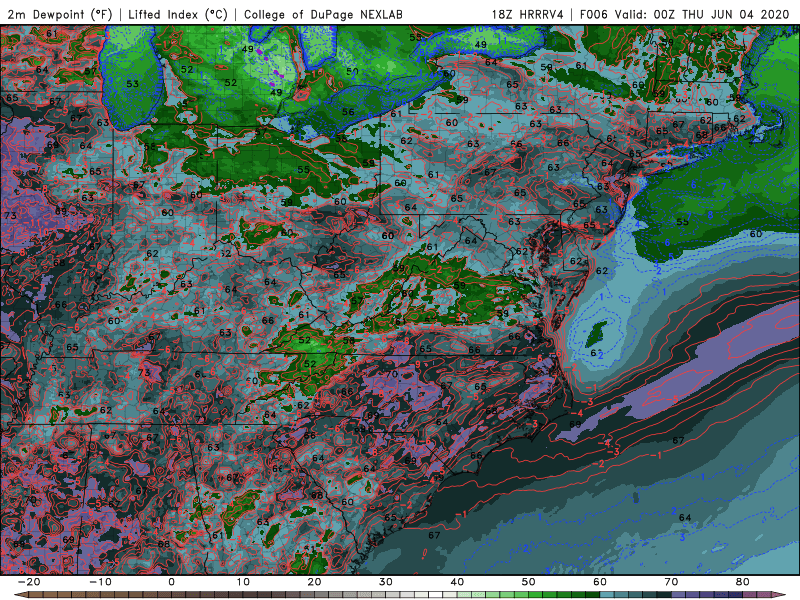800x600 pixels.
Task: Click the '2m Dewpoint (°F)' title text
Action: [x=59, y=14]
